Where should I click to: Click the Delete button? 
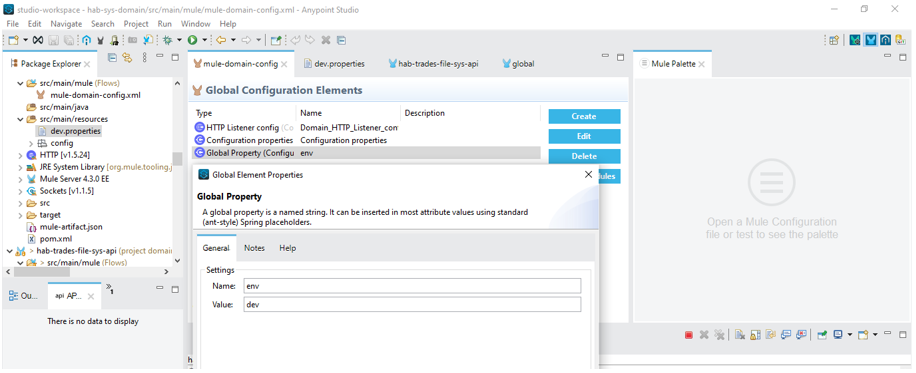[x=584, y=156]
